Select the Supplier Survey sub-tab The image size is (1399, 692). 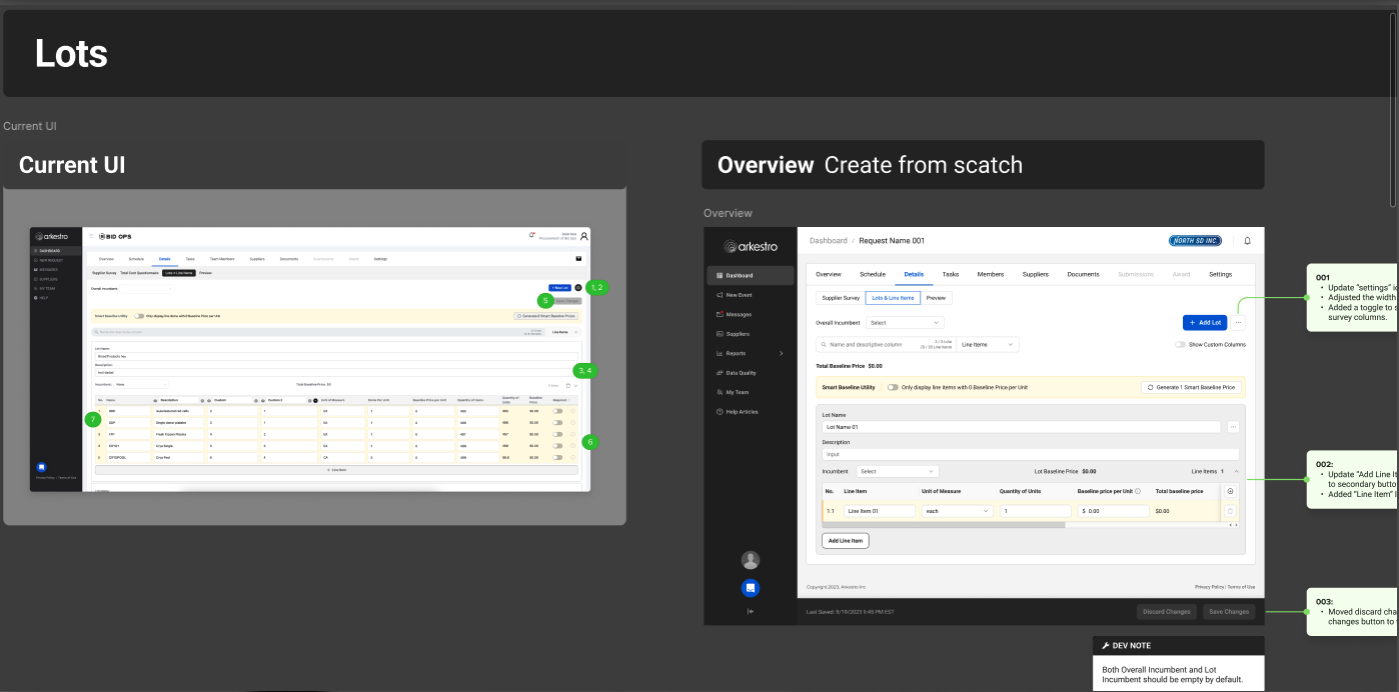pos(840,297)
